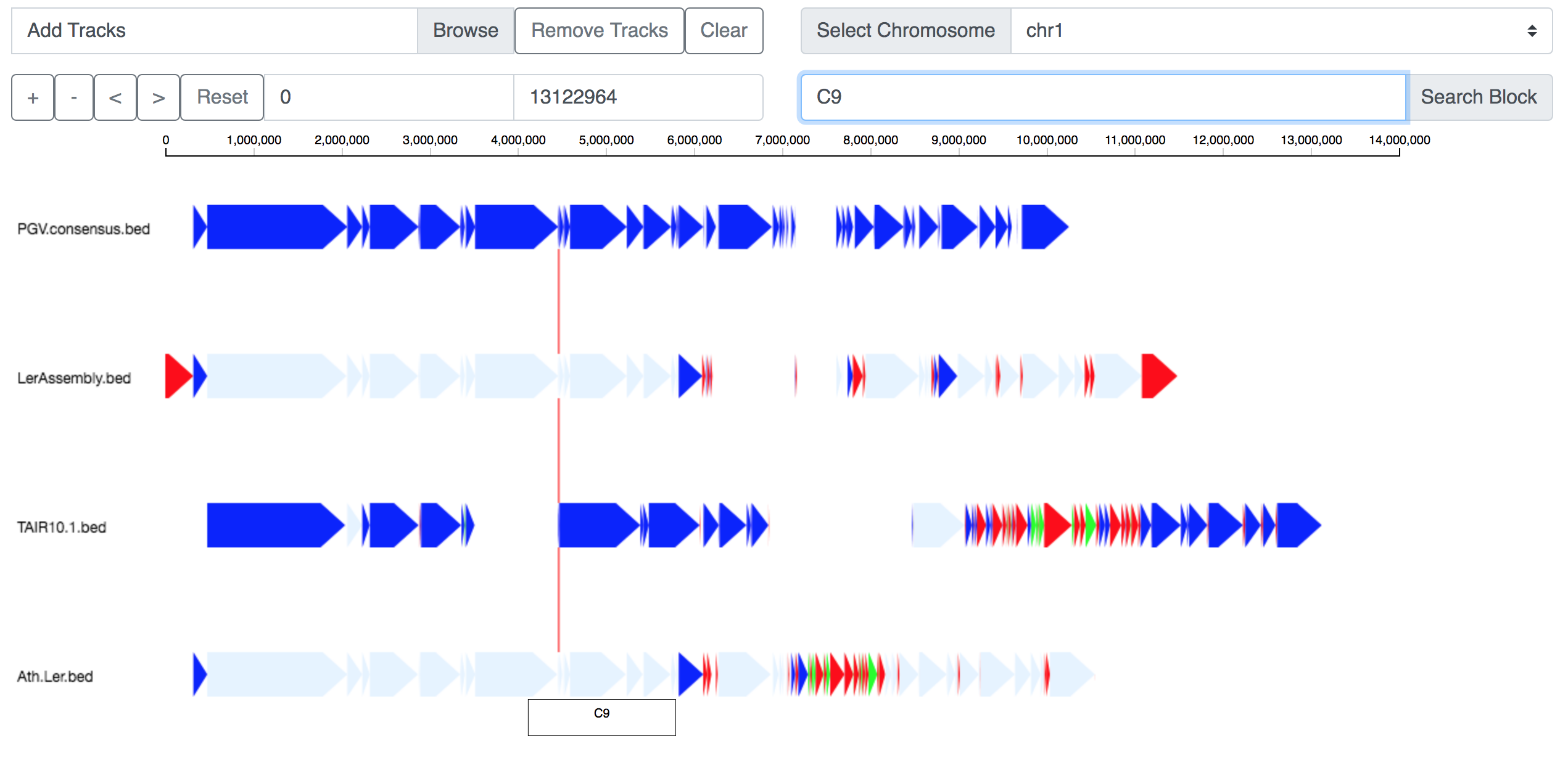1568x757 pixels.
Task: Click the Search Block button
Action: click(1479, 97)
